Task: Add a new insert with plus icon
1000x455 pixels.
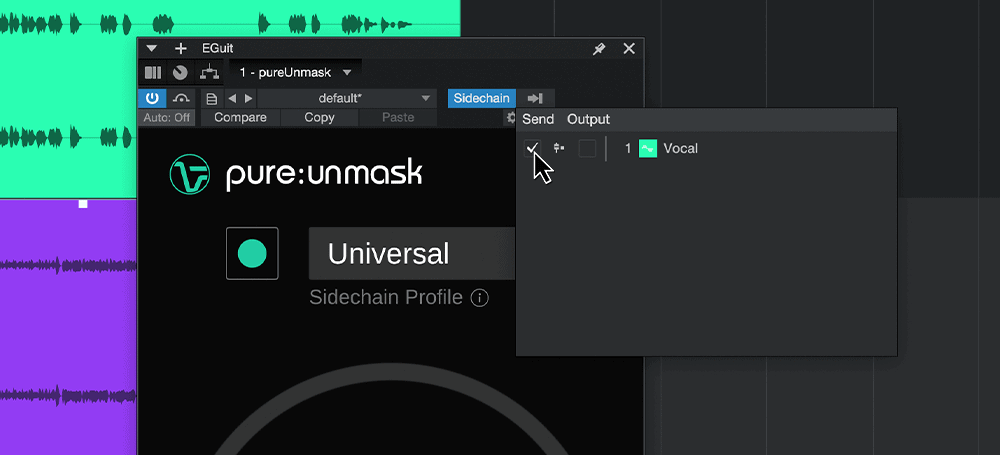Action: 180,48
